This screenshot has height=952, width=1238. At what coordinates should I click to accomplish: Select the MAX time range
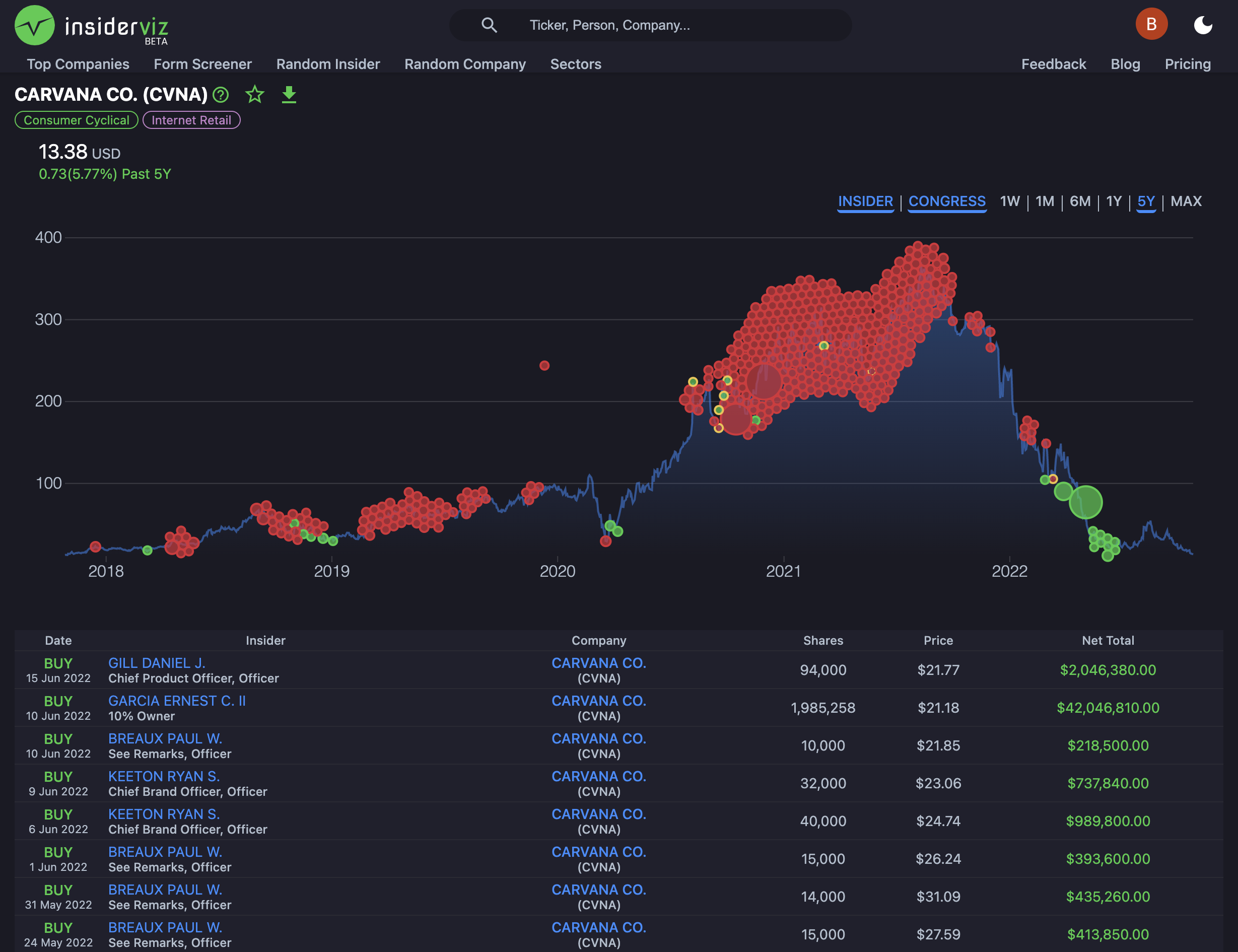pos(1186,201)
